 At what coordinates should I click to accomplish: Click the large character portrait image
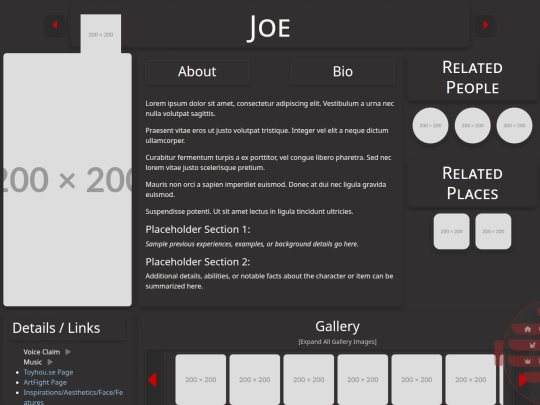click(x=68, y=179)
